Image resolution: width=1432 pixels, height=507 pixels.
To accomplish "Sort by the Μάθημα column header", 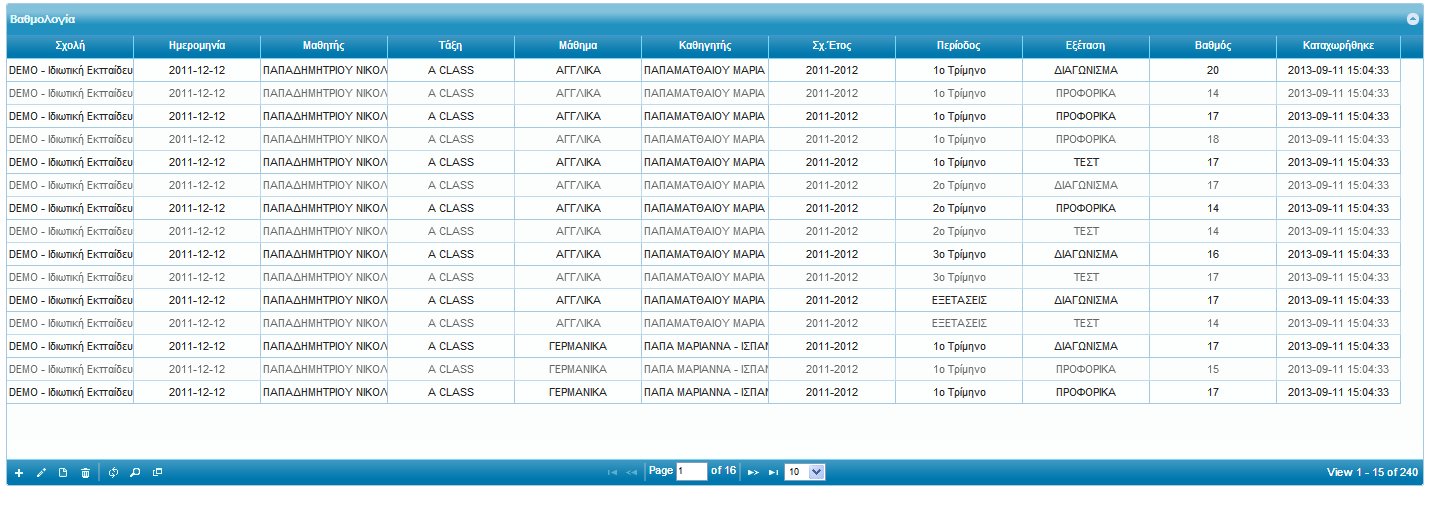I will [x=578, y=46].
